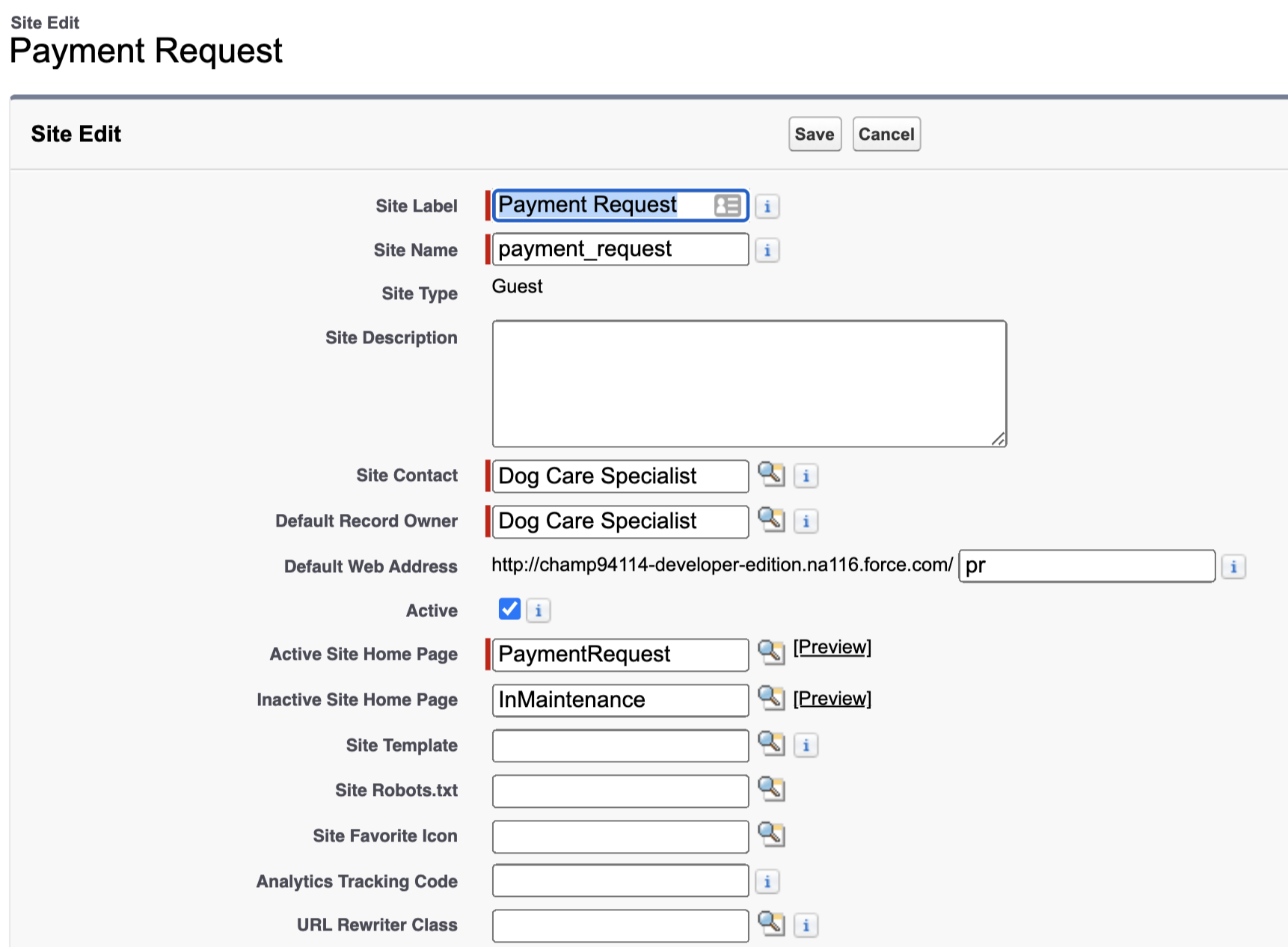Open the Site Template lookup icon
Screen dimensions: 1288x947
[x=773, y=744]
